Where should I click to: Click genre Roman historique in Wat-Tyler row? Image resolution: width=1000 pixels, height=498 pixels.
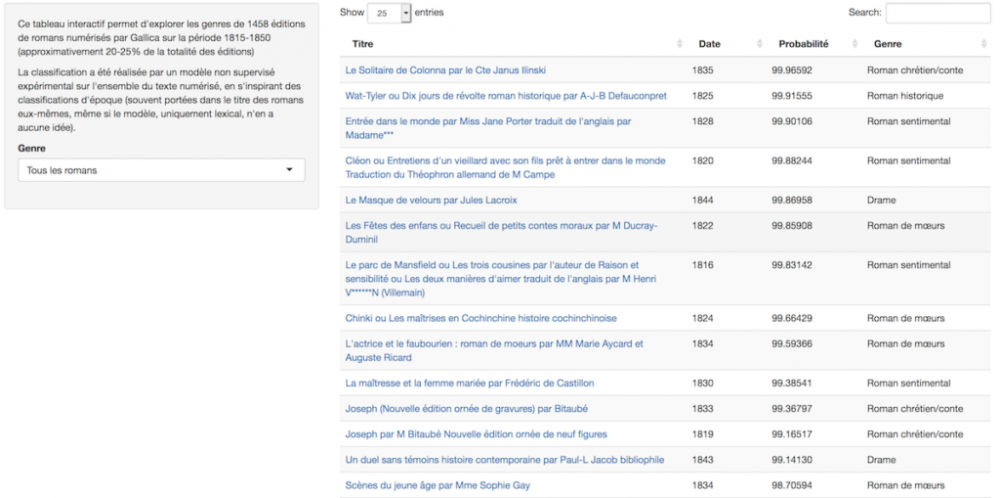[x=905, y=96]
